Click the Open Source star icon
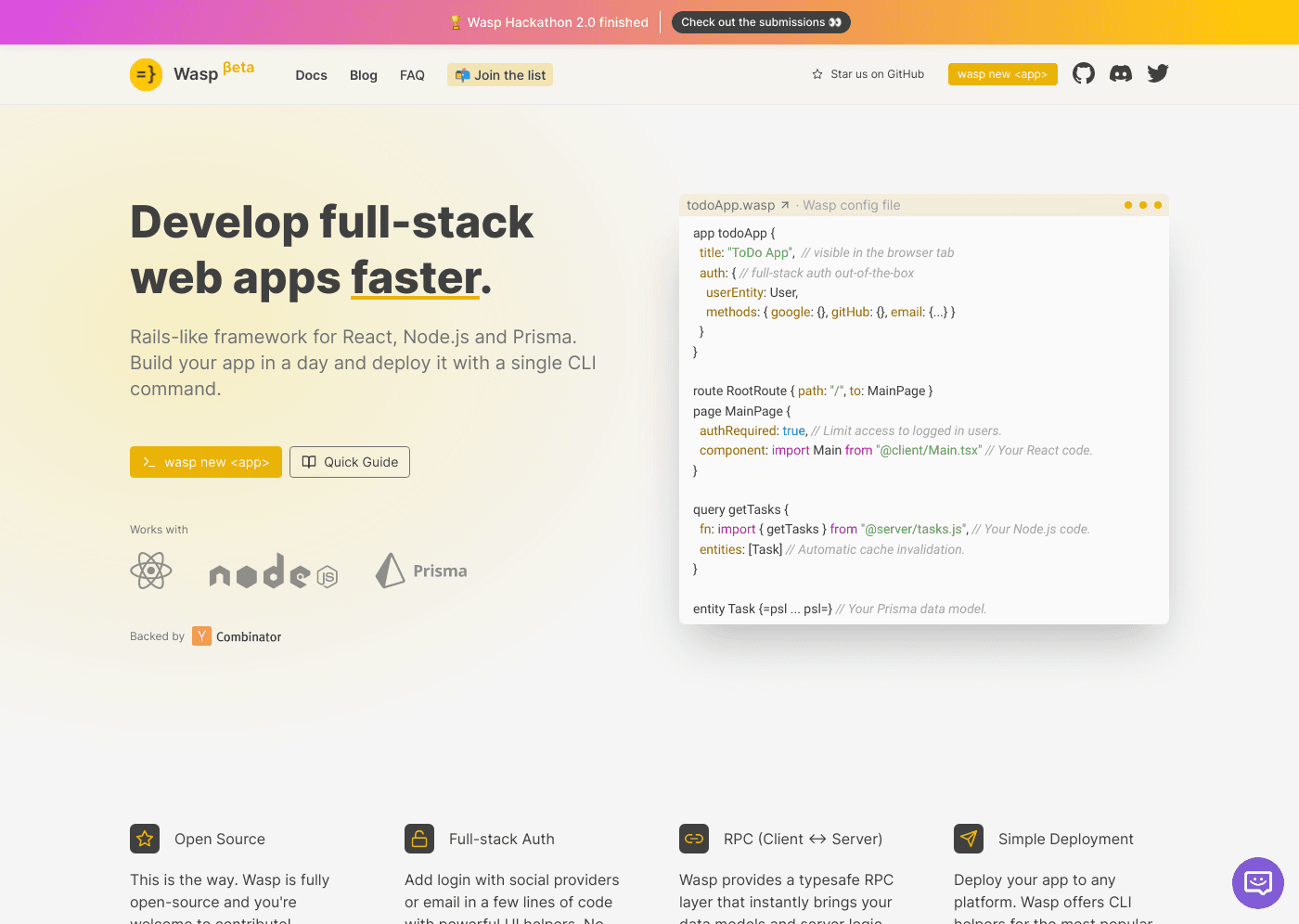The image size is (1299, 924). [x=145, y=839]
